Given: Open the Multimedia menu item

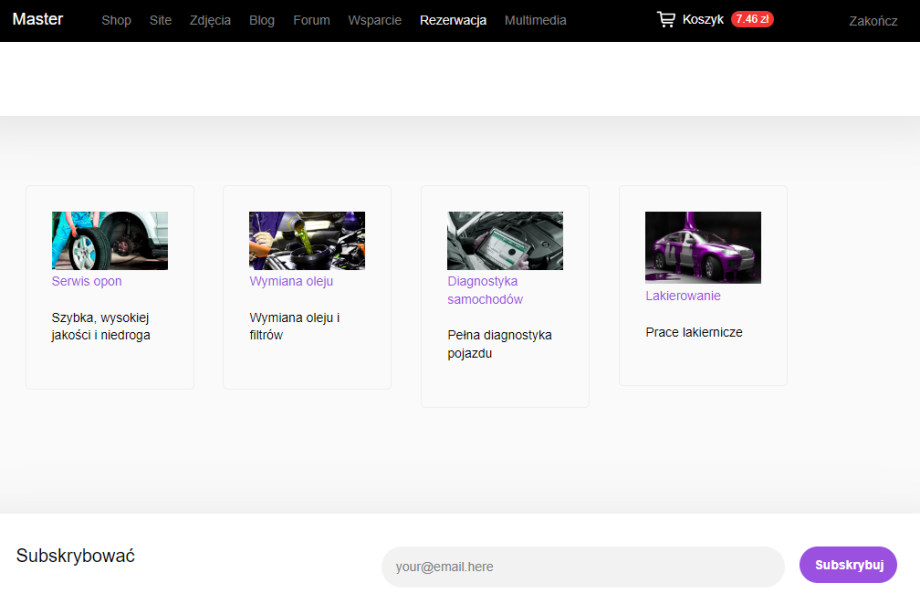Looking at the screenshot, I should tap(535, 20).
